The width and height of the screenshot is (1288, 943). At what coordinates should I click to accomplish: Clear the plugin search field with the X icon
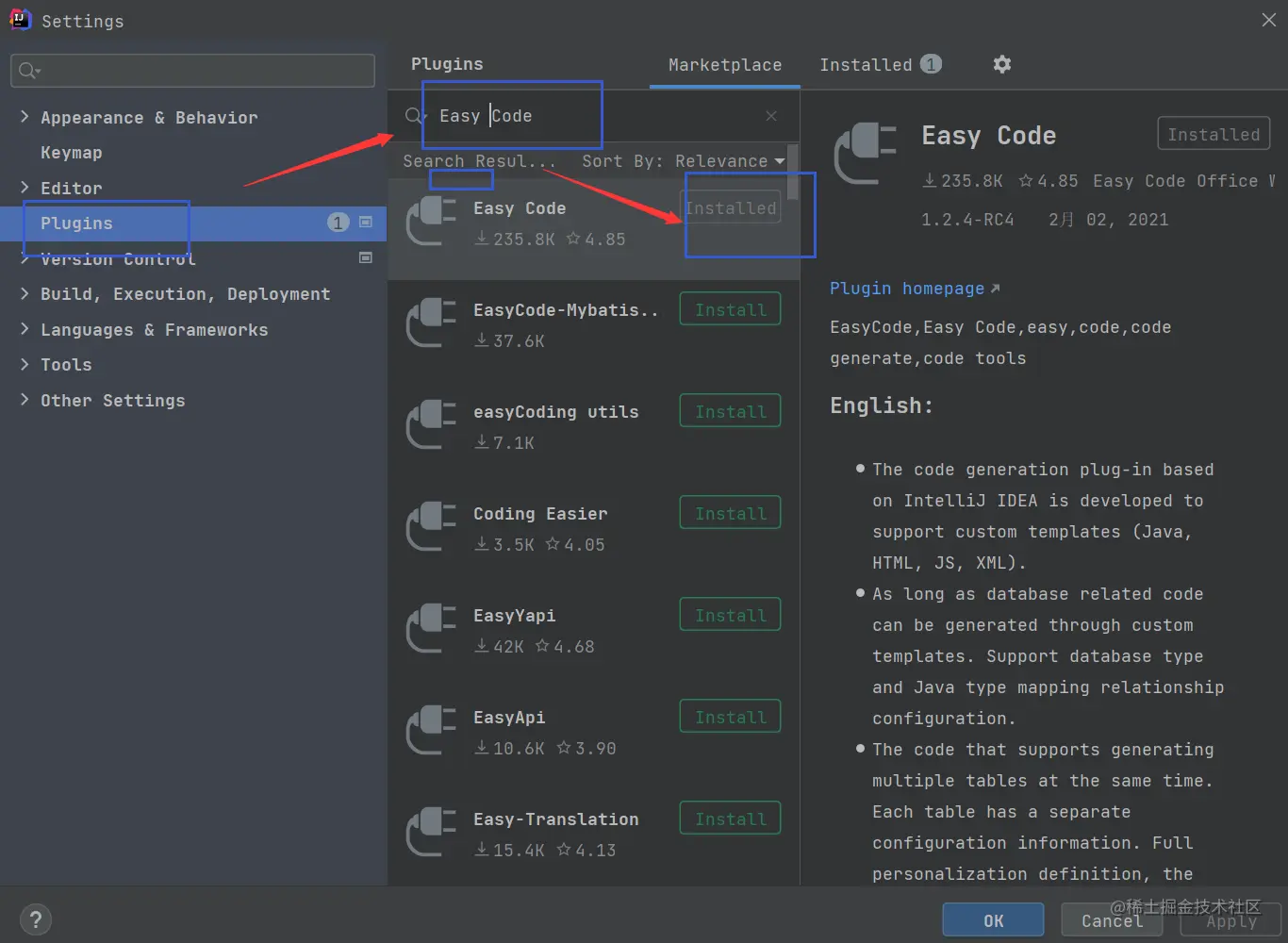(x=771, y=116)
